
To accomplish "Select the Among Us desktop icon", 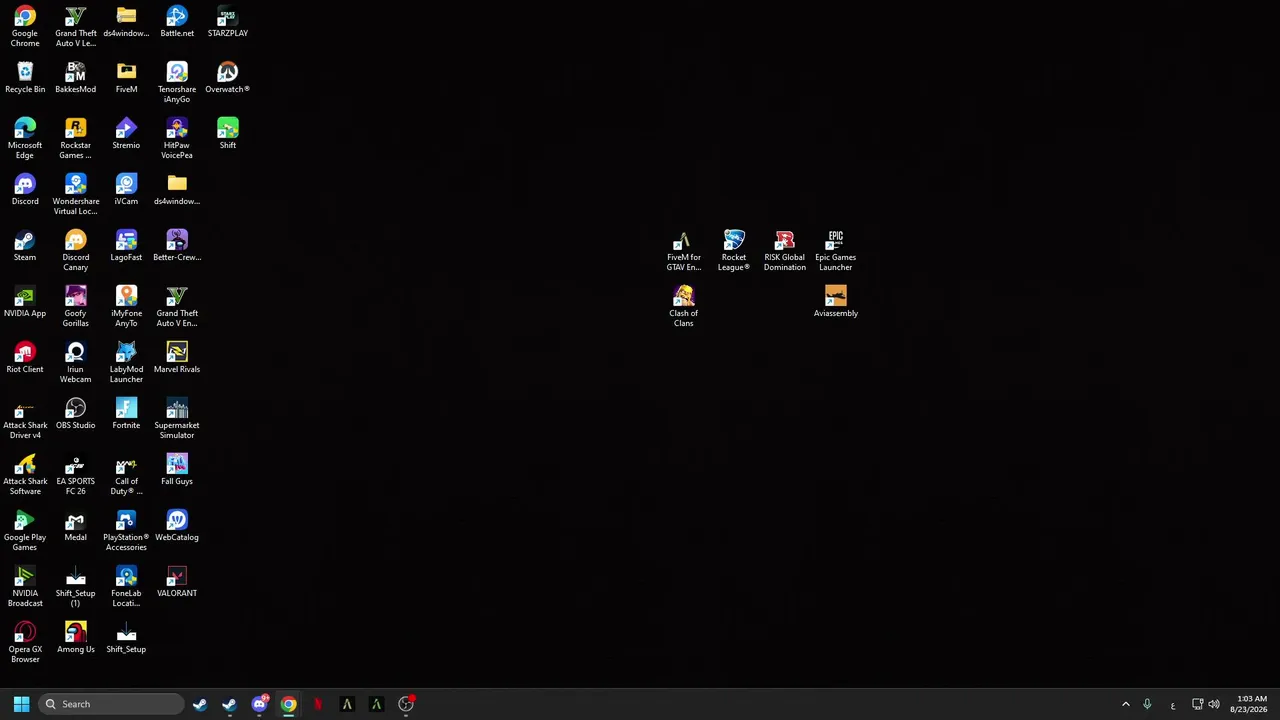I will [76, 638].
